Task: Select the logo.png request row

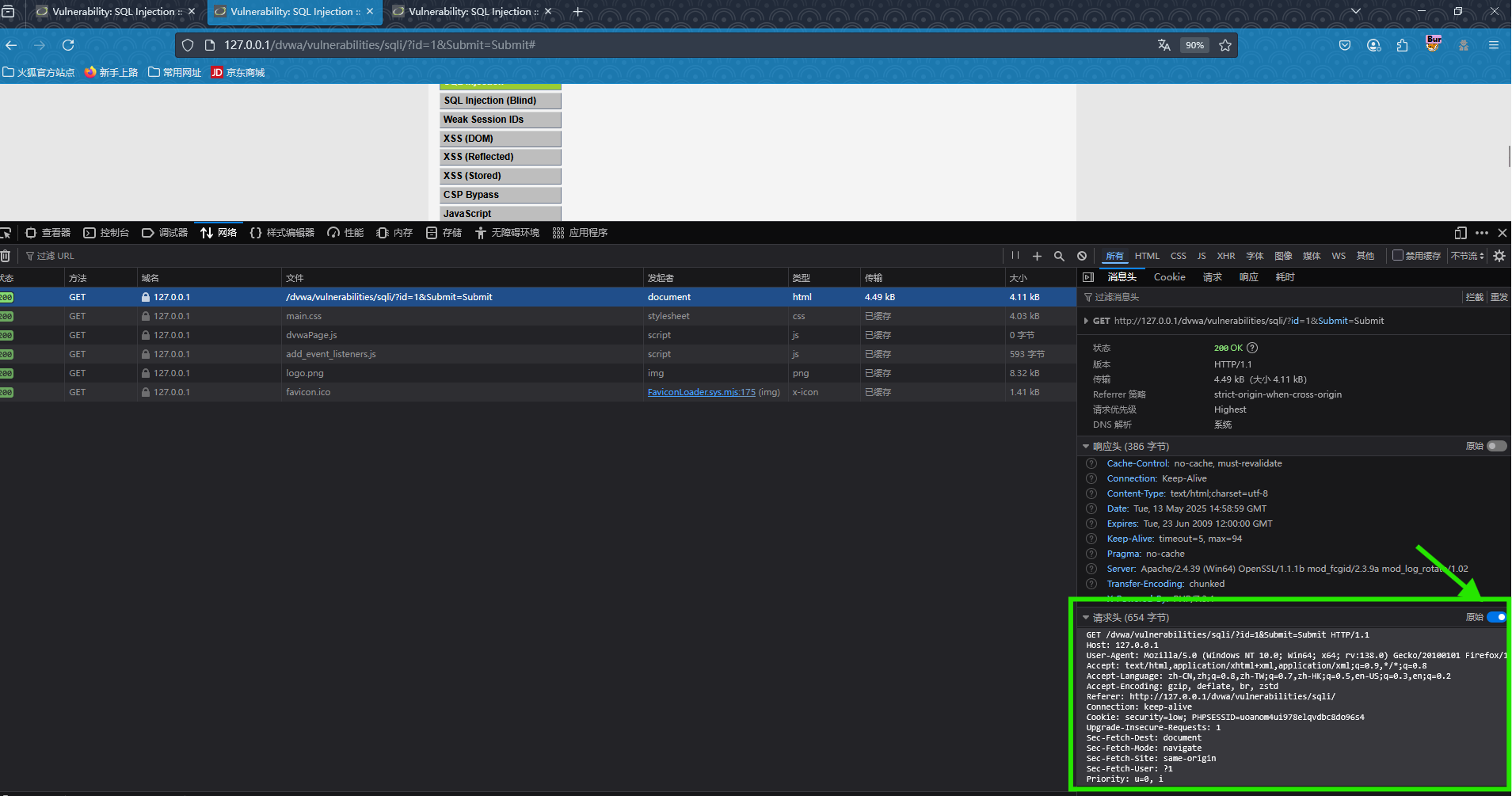Action: 539,373
